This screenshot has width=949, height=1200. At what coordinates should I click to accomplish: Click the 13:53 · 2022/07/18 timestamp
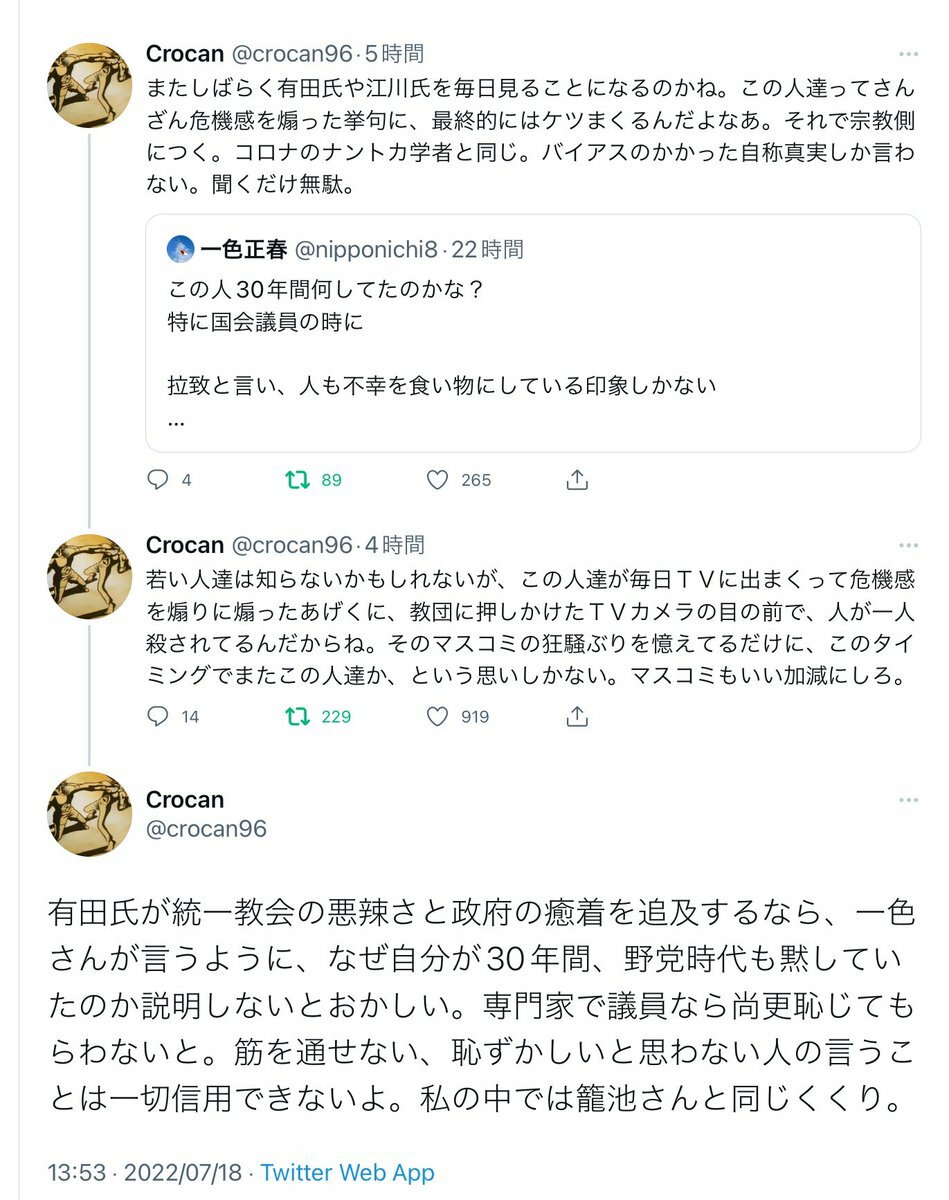[x=144, y=1172]
